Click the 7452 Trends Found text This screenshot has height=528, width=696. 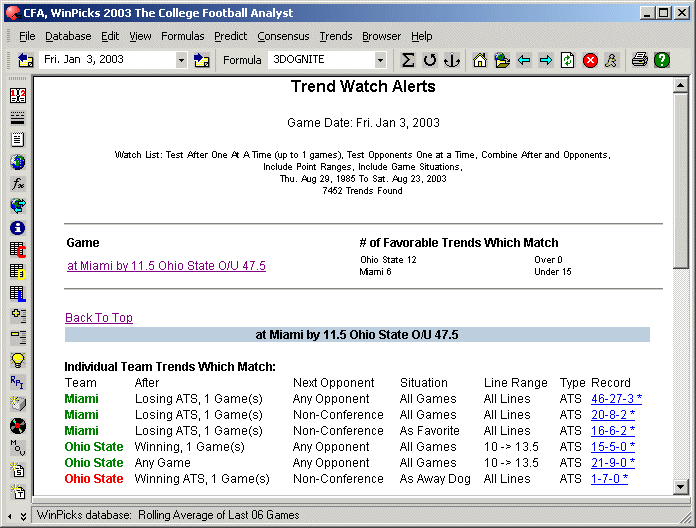362,191
